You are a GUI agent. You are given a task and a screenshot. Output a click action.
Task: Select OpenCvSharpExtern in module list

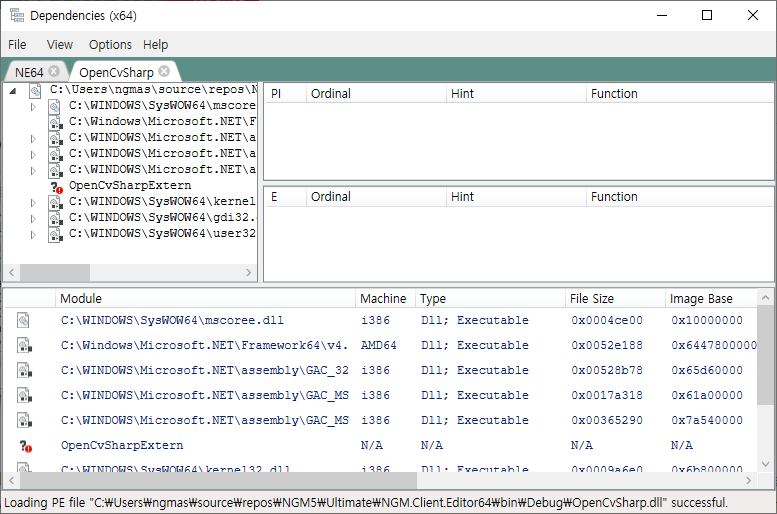pyautogui.click(x=381, y=445)
